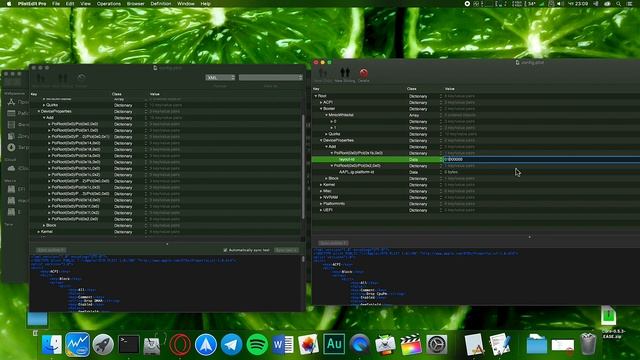
Task: Select highlighted layout-id row key
Action: (x=347, y=160)
